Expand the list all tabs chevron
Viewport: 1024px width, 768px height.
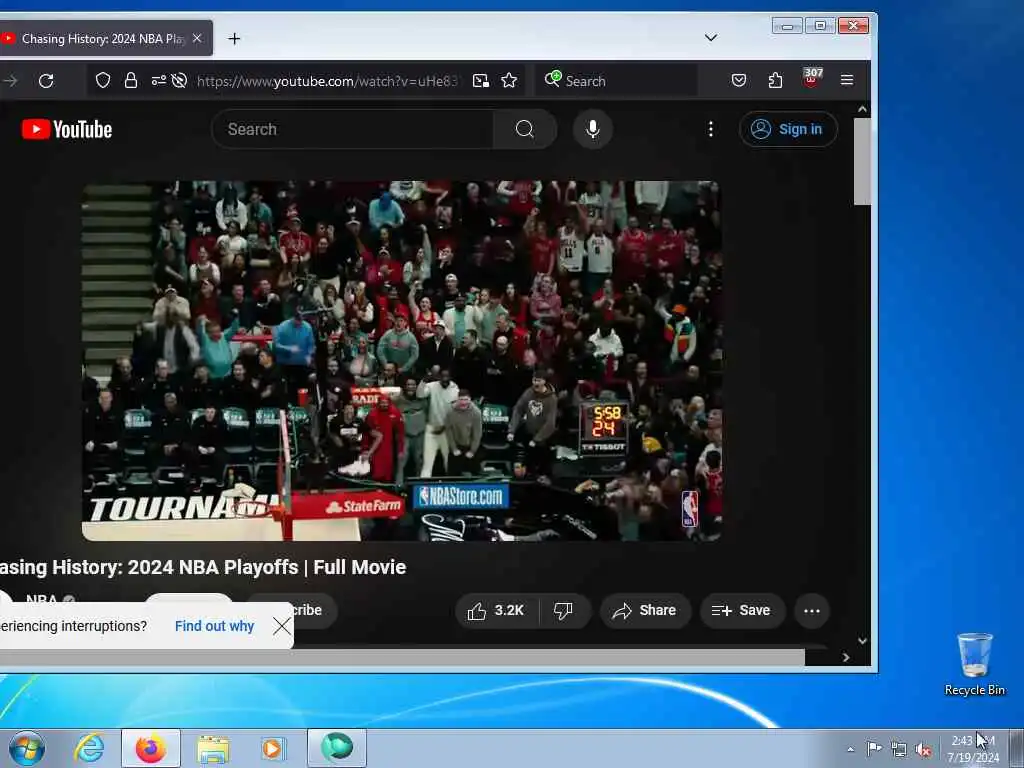[x=711, y=38]
